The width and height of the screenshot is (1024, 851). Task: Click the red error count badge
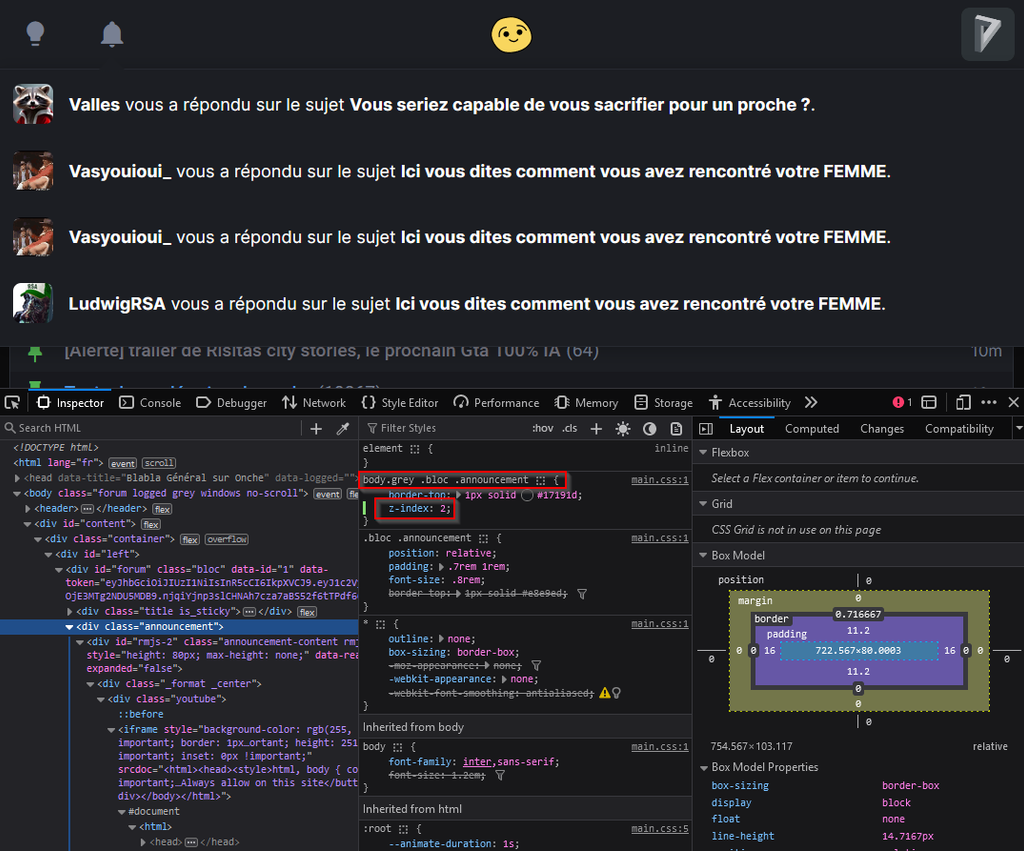pos(902,403)
